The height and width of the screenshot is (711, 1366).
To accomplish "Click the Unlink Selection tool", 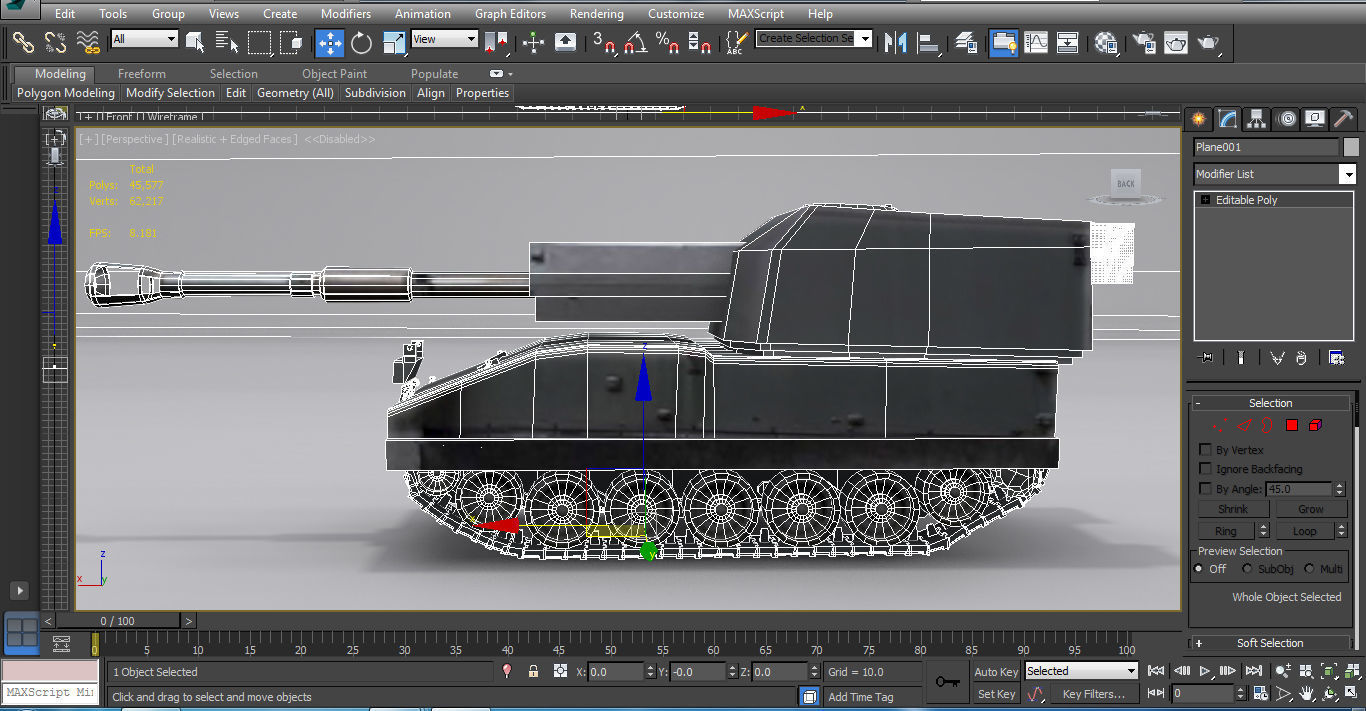I will coord(56,42).
